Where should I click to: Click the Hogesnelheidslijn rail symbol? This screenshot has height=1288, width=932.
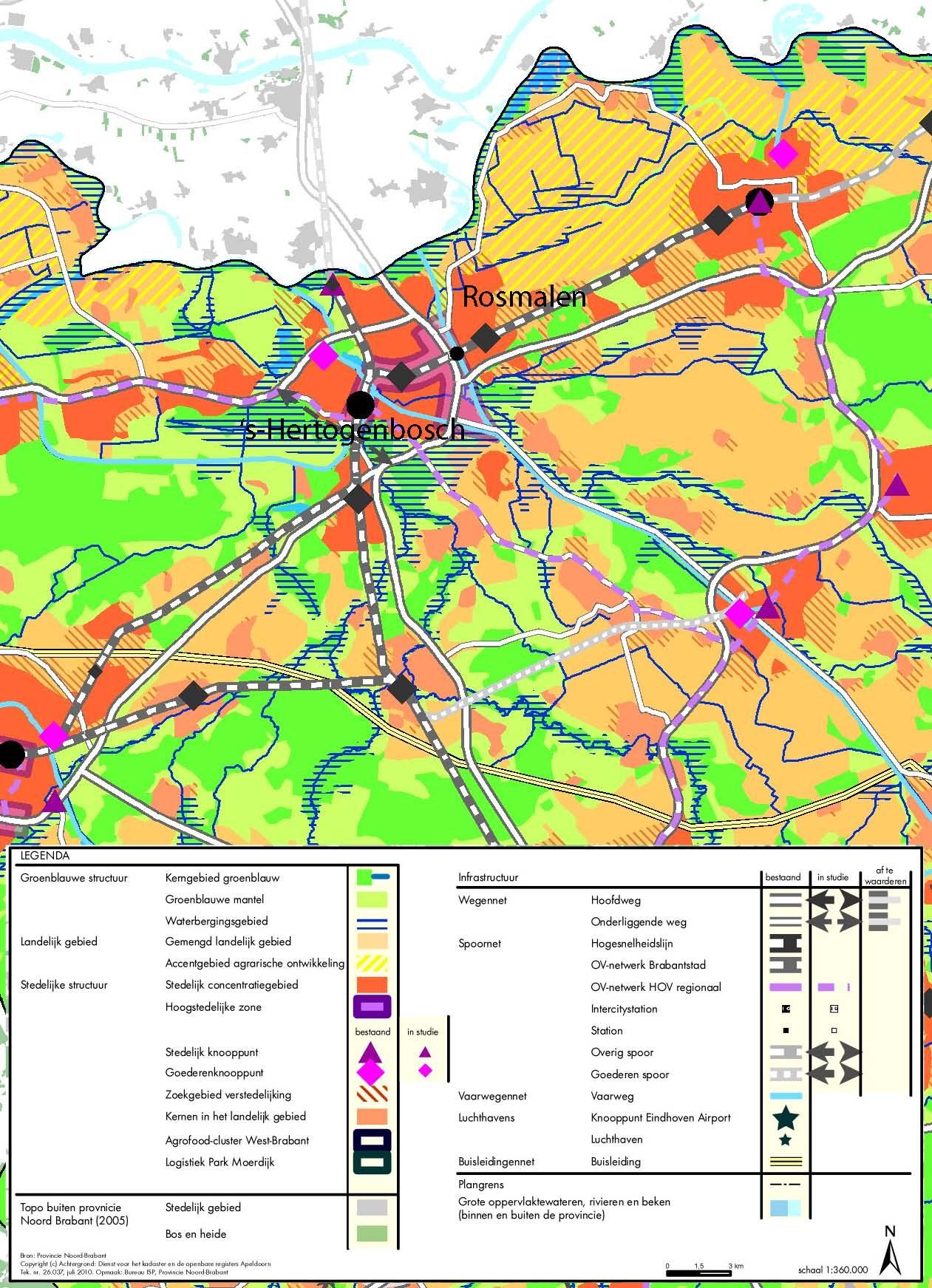point(786,944)
